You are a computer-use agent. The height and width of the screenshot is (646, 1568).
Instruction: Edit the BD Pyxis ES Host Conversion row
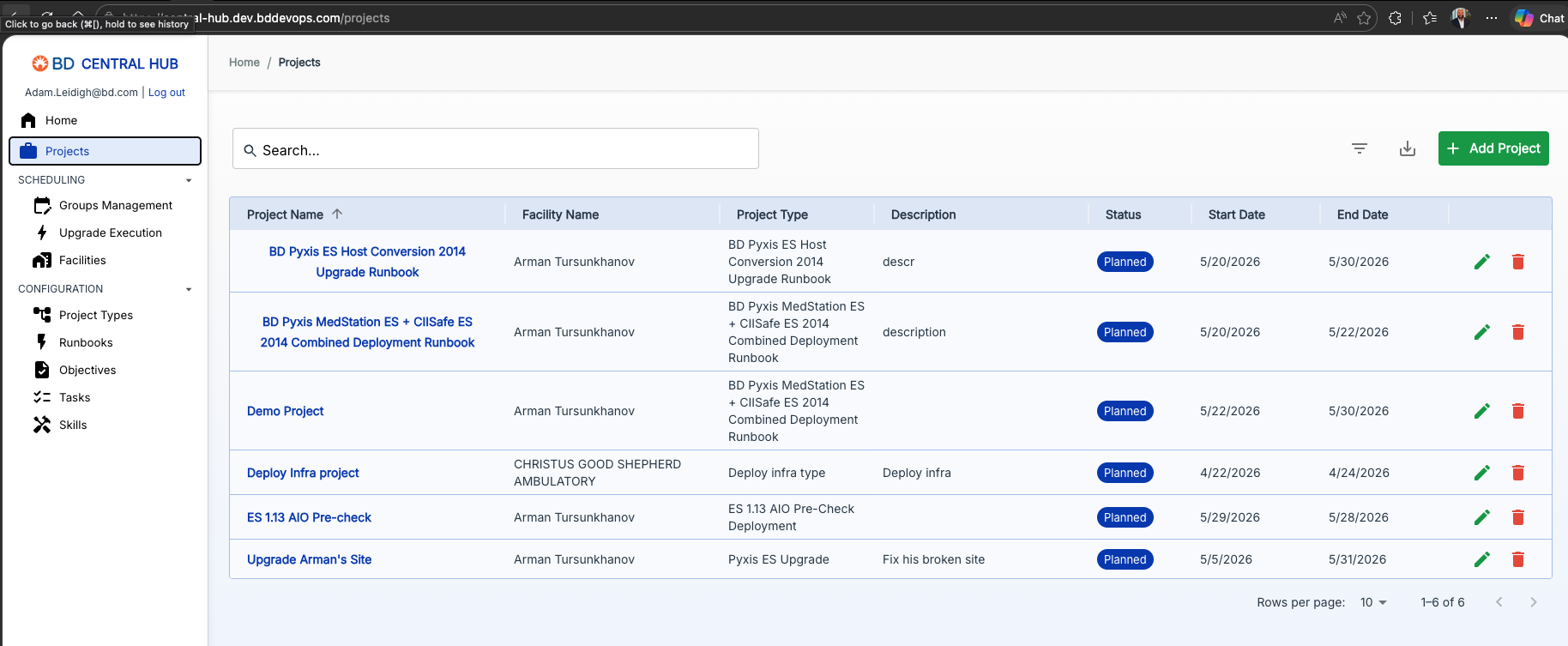pyautogui.click(x=1482, y=262)
